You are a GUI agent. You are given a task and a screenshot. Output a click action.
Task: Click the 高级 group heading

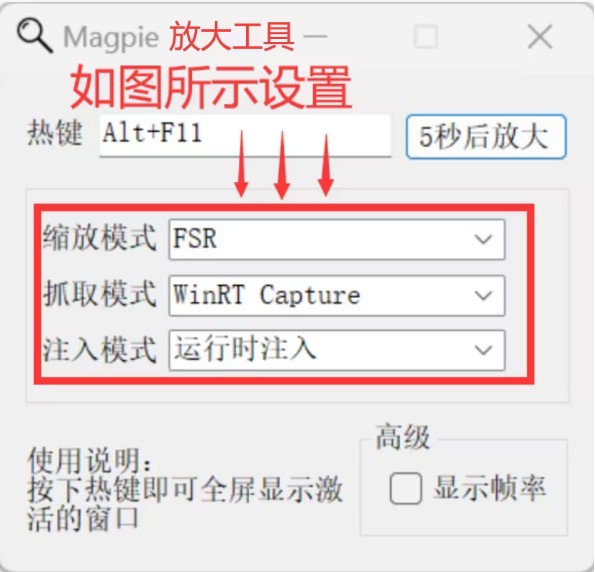(x=403, y=438)
